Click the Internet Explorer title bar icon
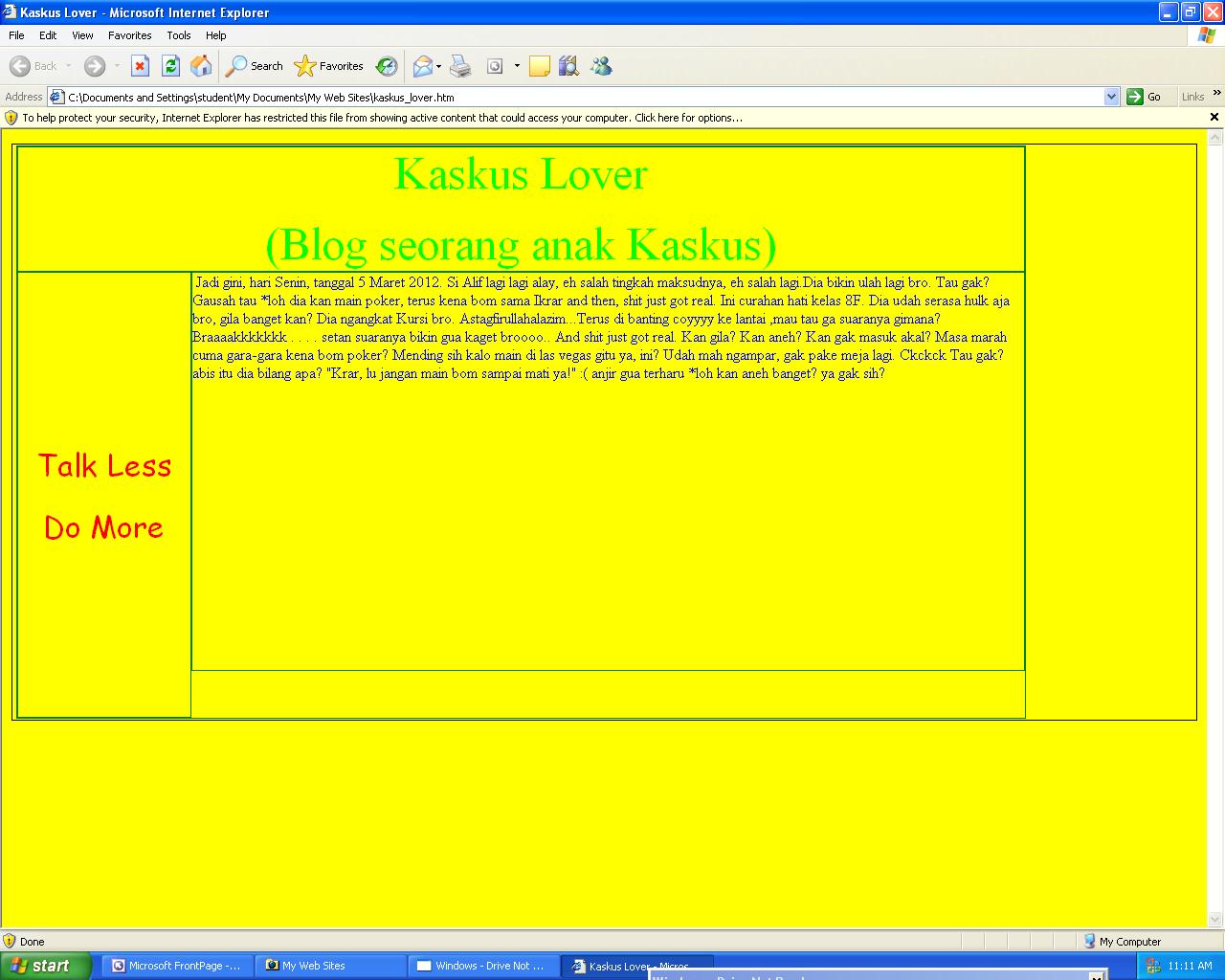 (10, 12)
